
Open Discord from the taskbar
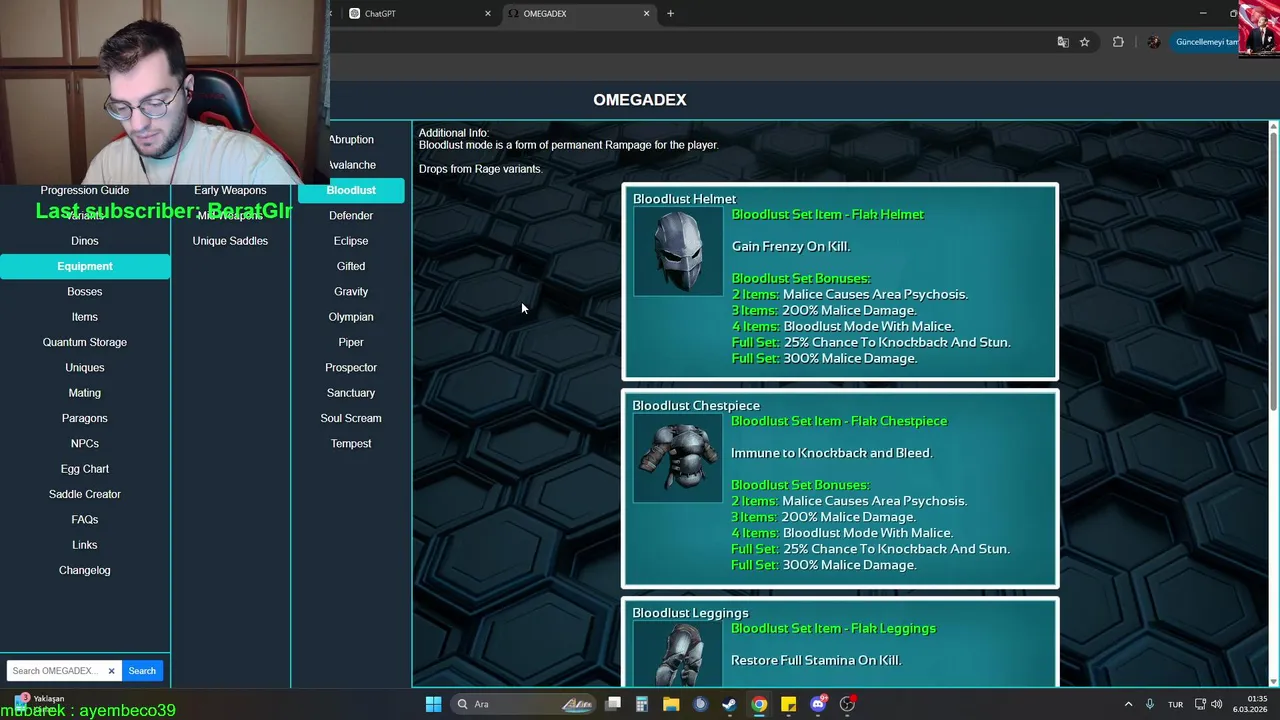[818, 704]
